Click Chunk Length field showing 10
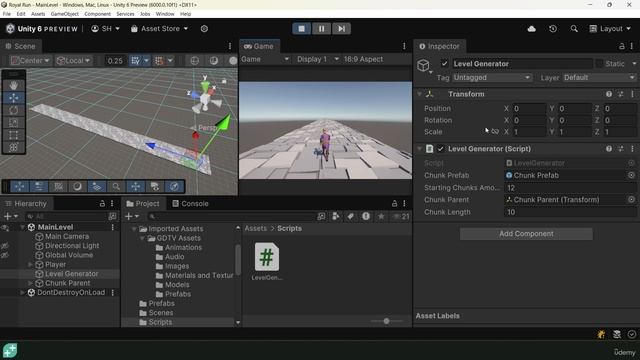640x360 pixels. pyautogui.click(x=570, y=212)
